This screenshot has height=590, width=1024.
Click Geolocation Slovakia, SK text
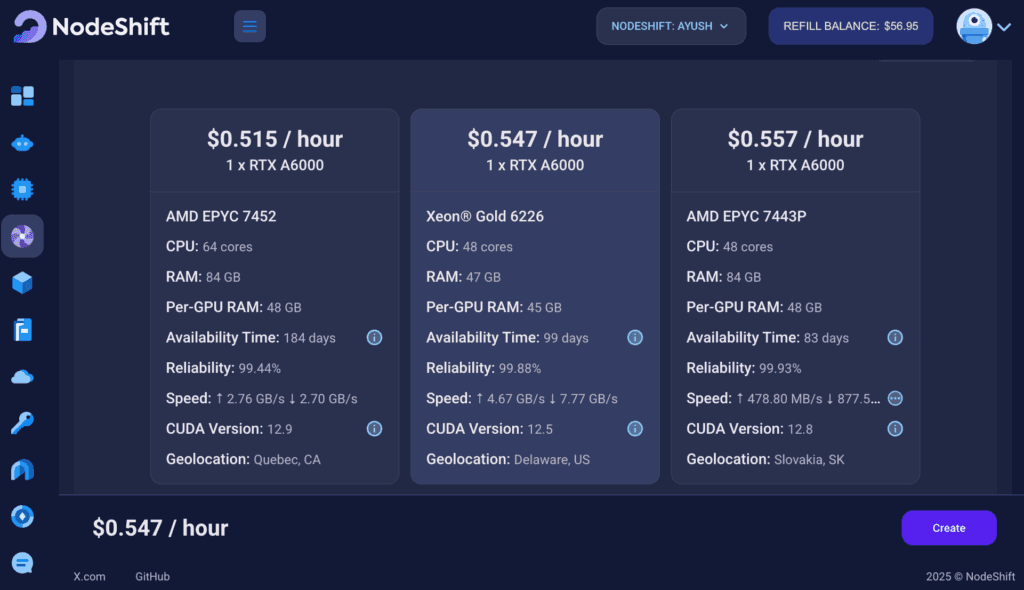(x=765, y=459)
